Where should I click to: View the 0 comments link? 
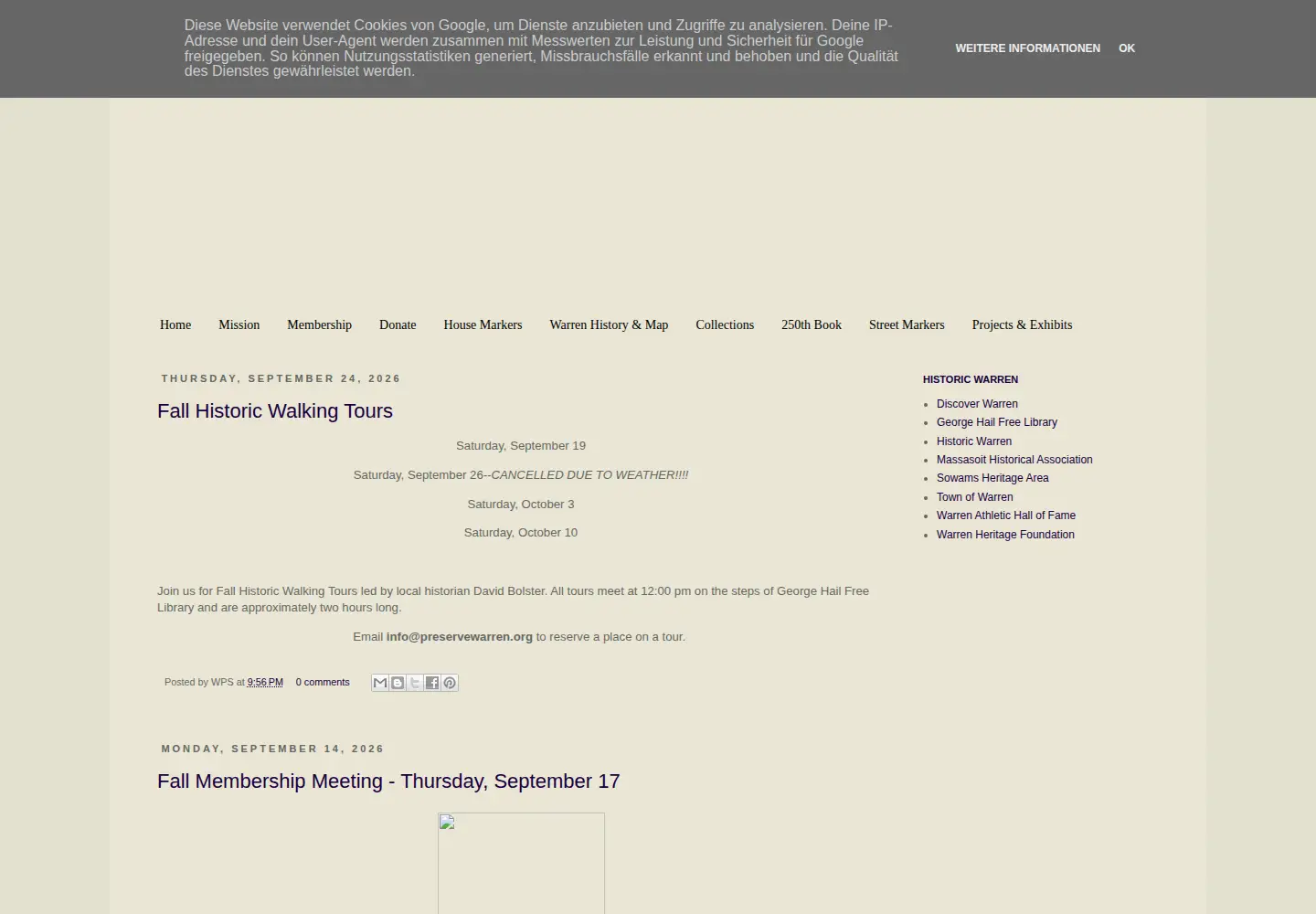click(323, 683)
